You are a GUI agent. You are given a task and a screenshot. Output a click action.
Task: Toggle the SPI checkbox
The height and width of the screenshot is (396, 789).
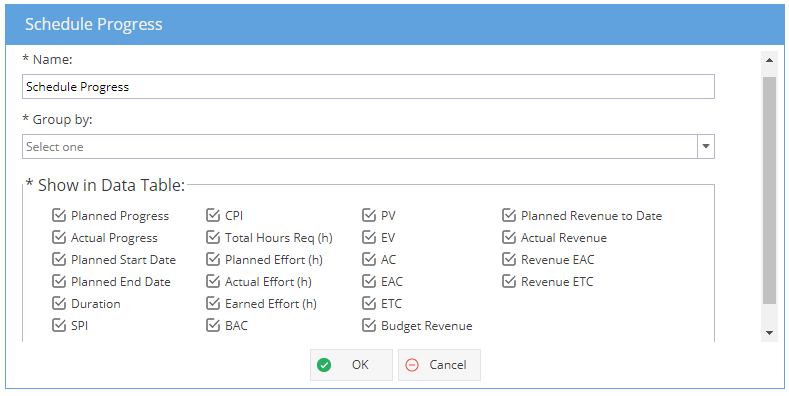[59, 326]
